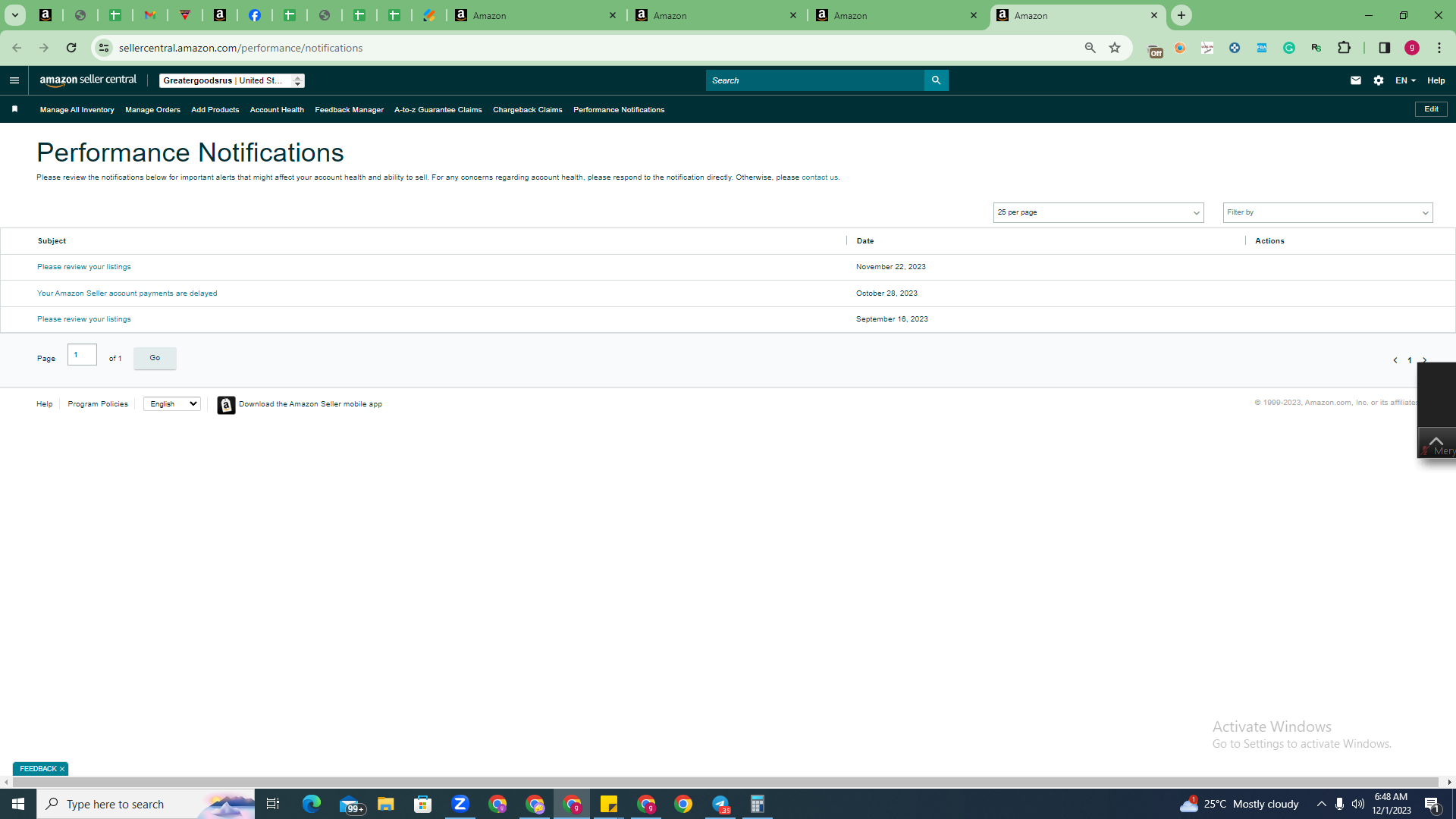Click the horizontal page scrollbar
This screenshot has height=819, width=1456.
[x=724, y=782]
